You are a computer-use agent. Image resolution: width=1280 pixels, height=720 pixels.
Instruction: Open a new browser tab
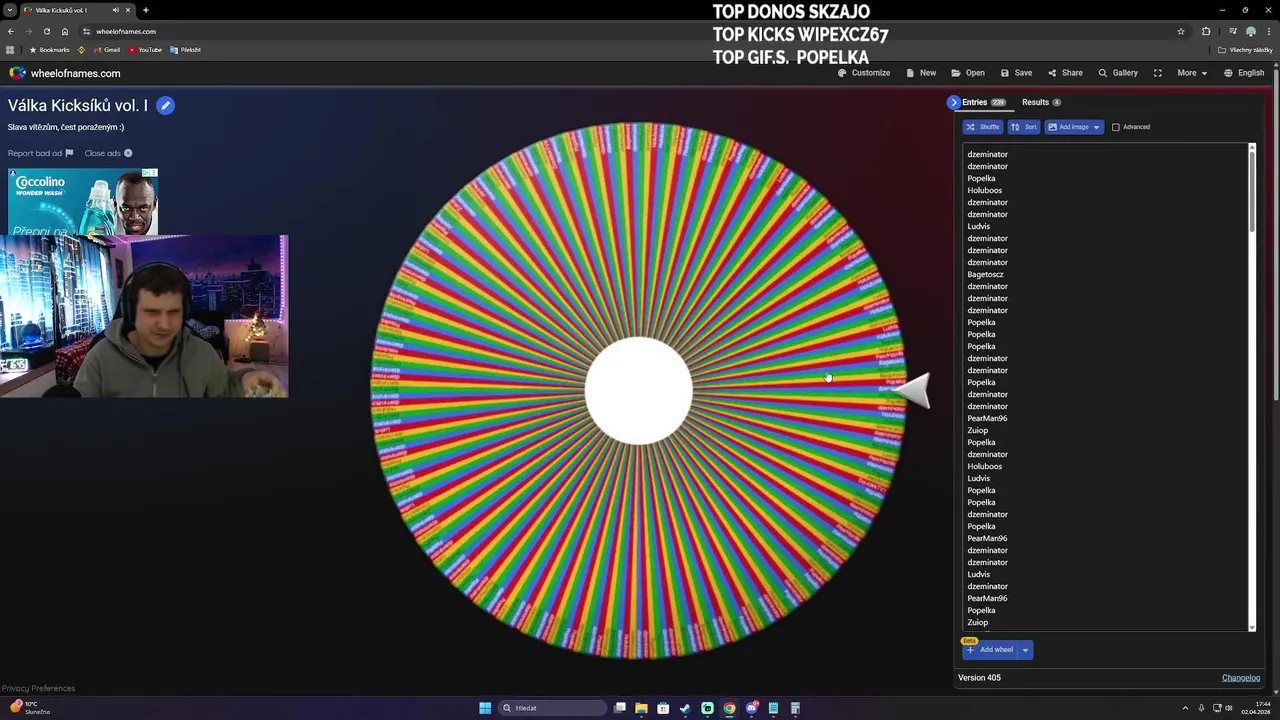[146, 10]
